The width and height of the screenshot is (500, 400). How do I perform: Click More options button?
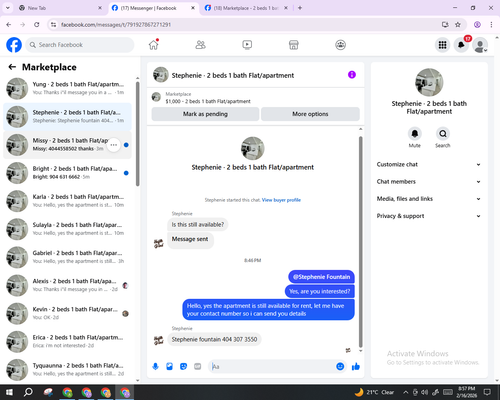pos(310,114)
